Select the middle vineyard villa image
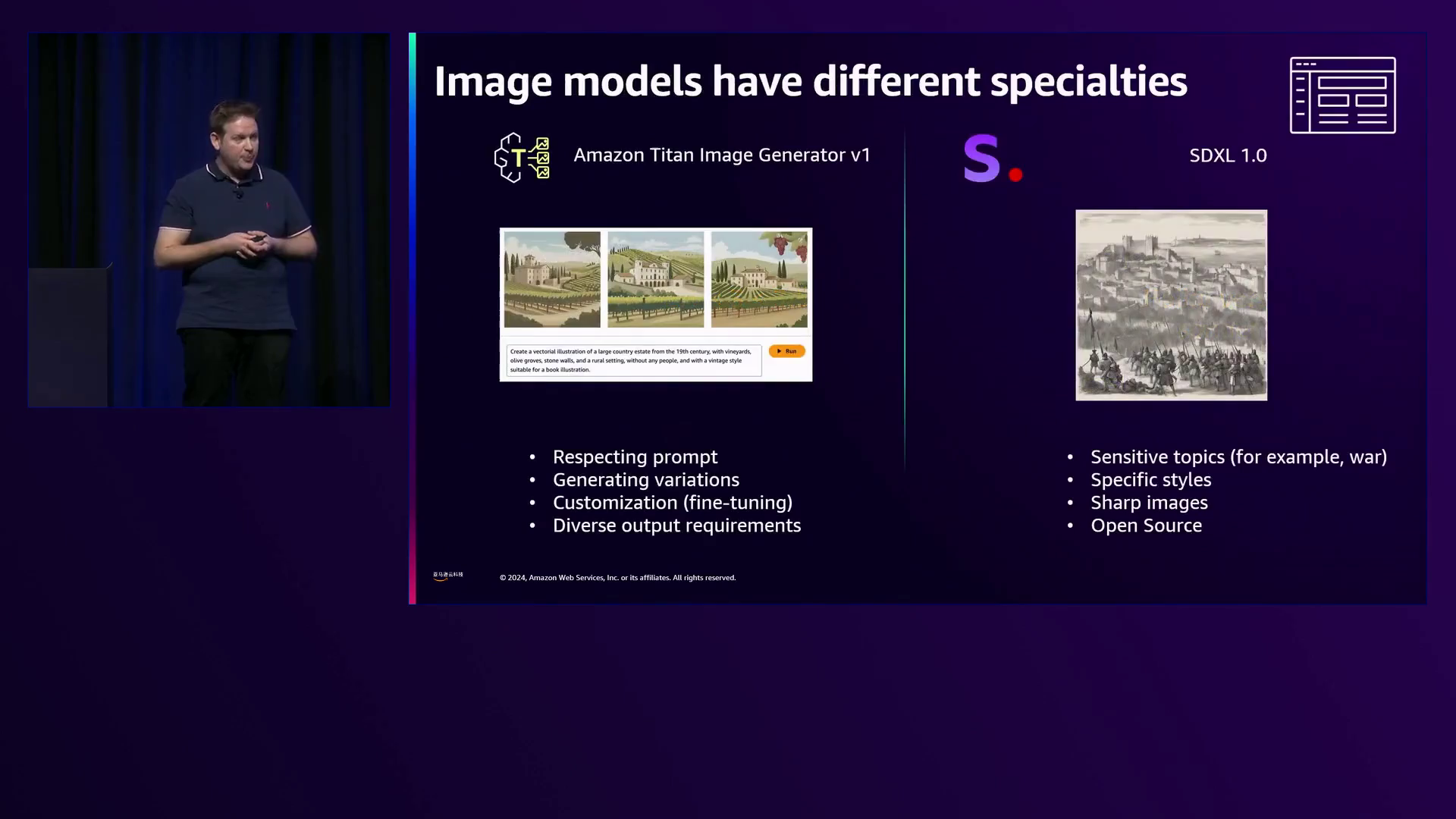This screenshot has height=819, width=1456. [x=656, y=280]
